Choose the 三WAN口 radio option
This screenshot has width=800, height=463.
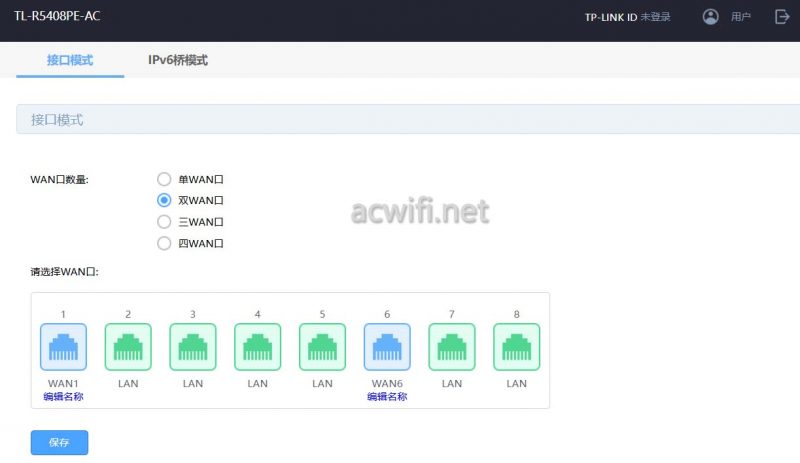[164, 221]
